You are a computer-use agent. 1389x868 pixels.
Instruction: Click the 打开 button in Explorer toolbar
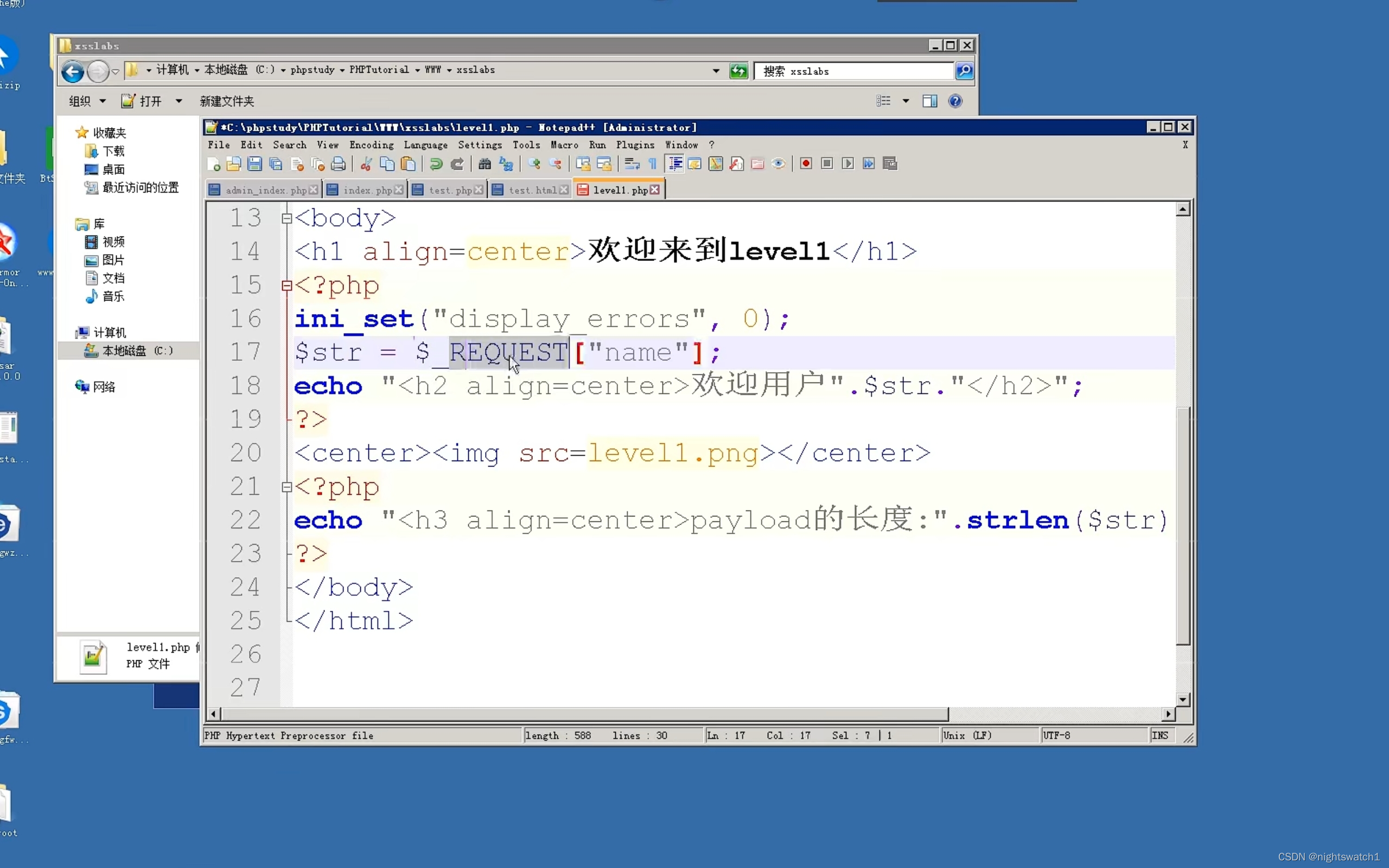[142, 101]
